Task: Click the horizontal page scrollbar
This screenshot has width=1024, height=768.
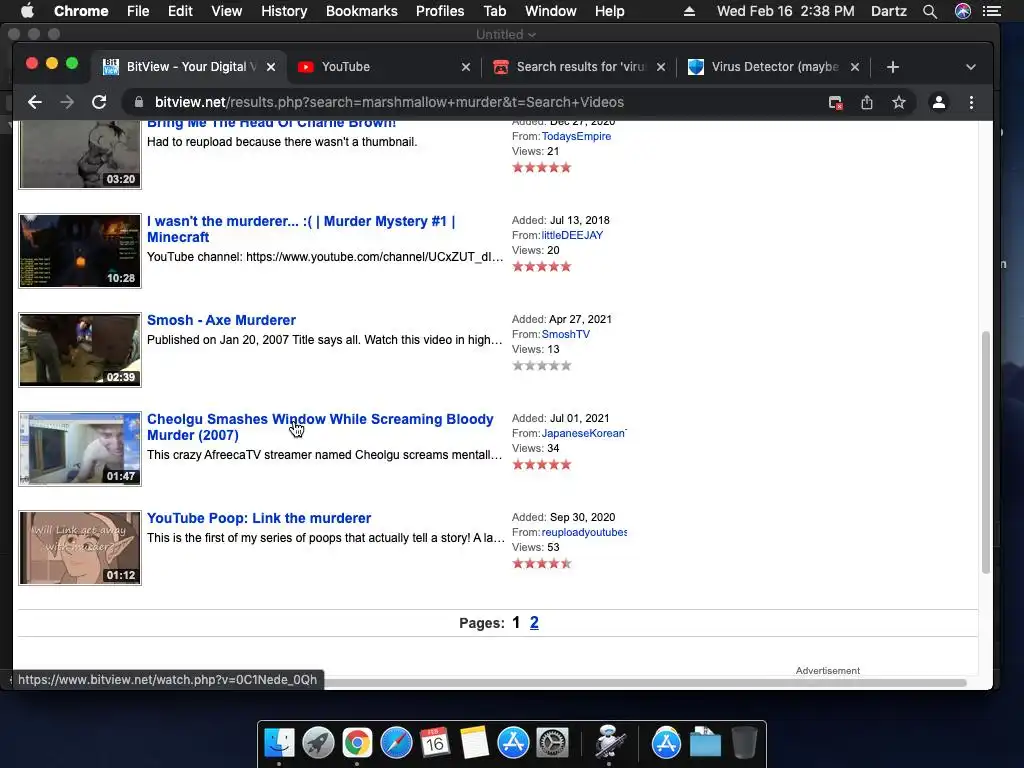Action: click(645, 682)
